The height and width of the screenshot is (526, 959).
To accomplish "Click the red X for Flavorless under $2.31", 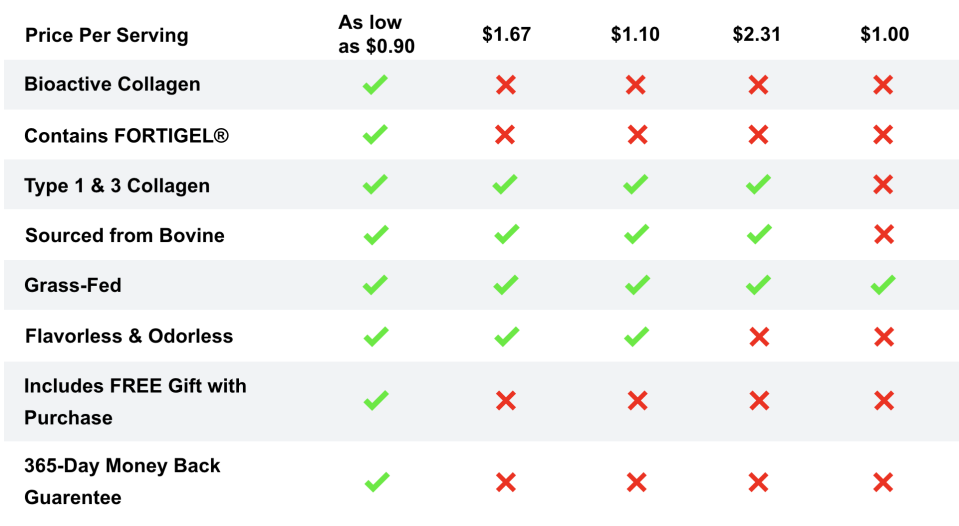I will point(758,336).
